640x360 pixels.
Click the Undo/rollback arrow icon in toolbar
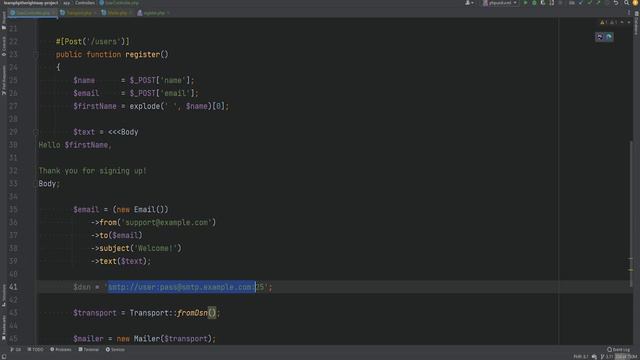point(616,3)
